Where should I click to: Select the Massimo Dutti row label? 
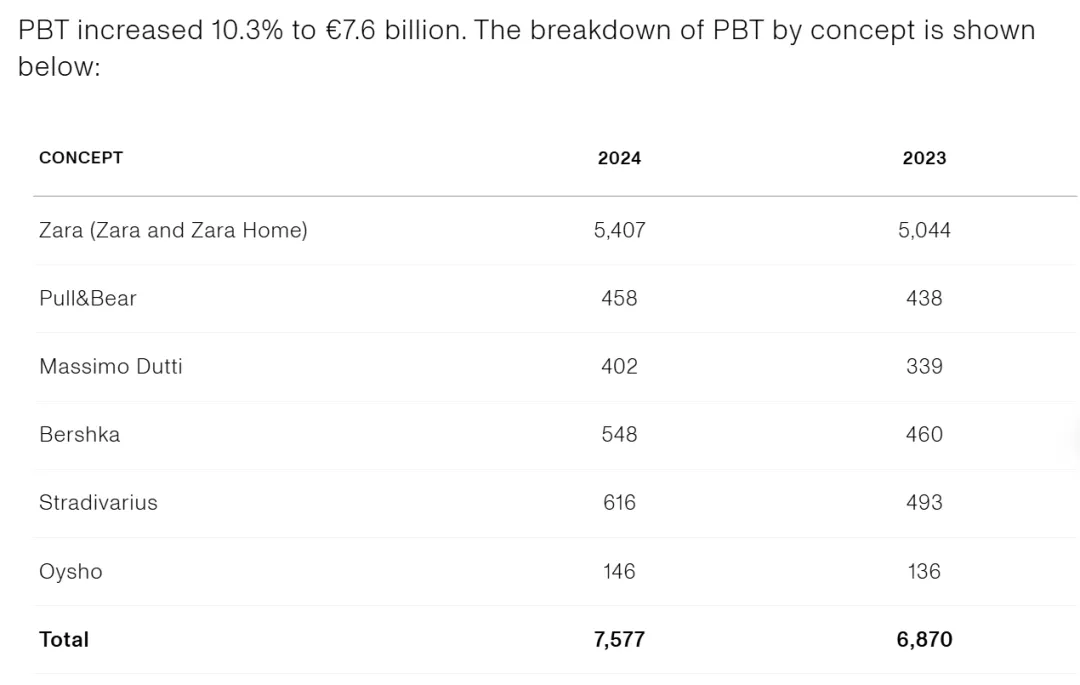pyautogui.click(x=110, y=366)
